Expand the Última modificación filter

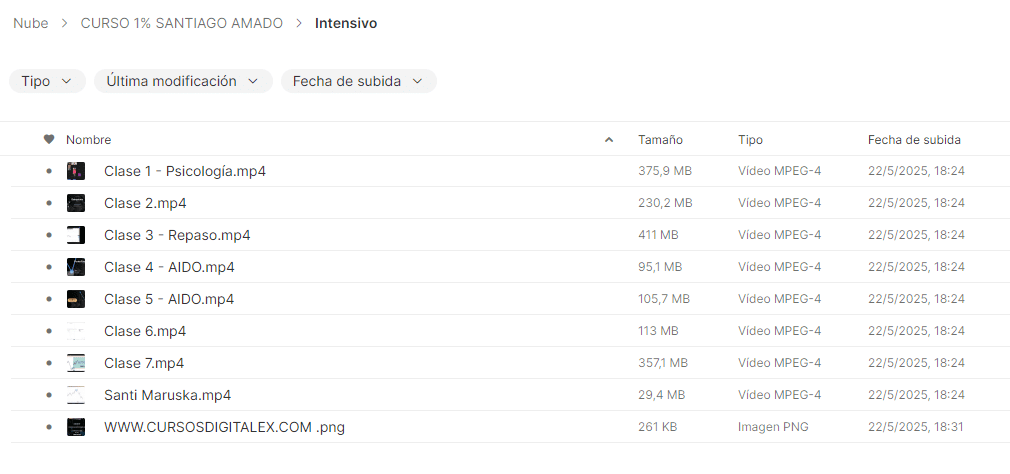click(183, 81)
